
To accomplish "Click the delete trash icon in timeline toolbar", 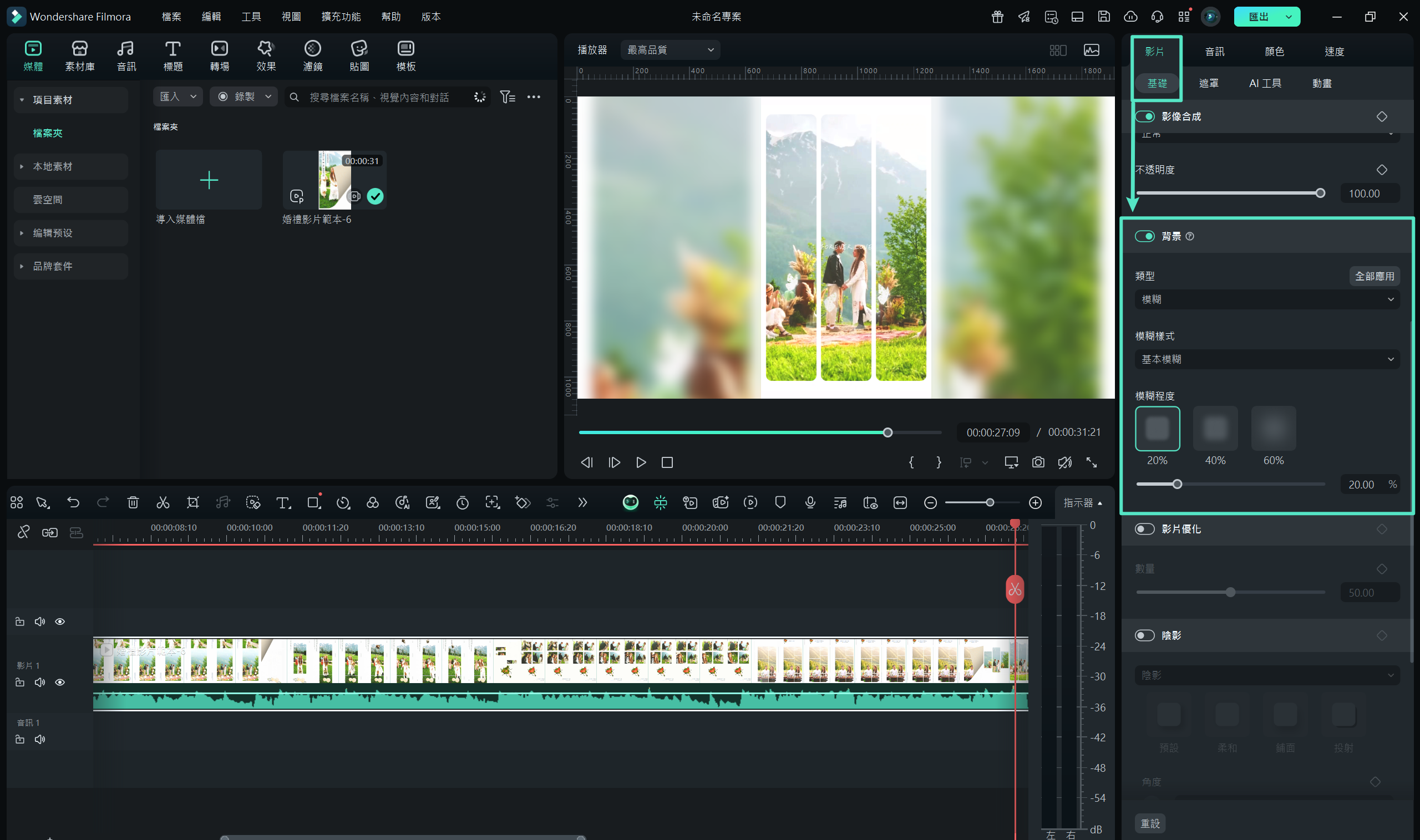I will [133, 502].
